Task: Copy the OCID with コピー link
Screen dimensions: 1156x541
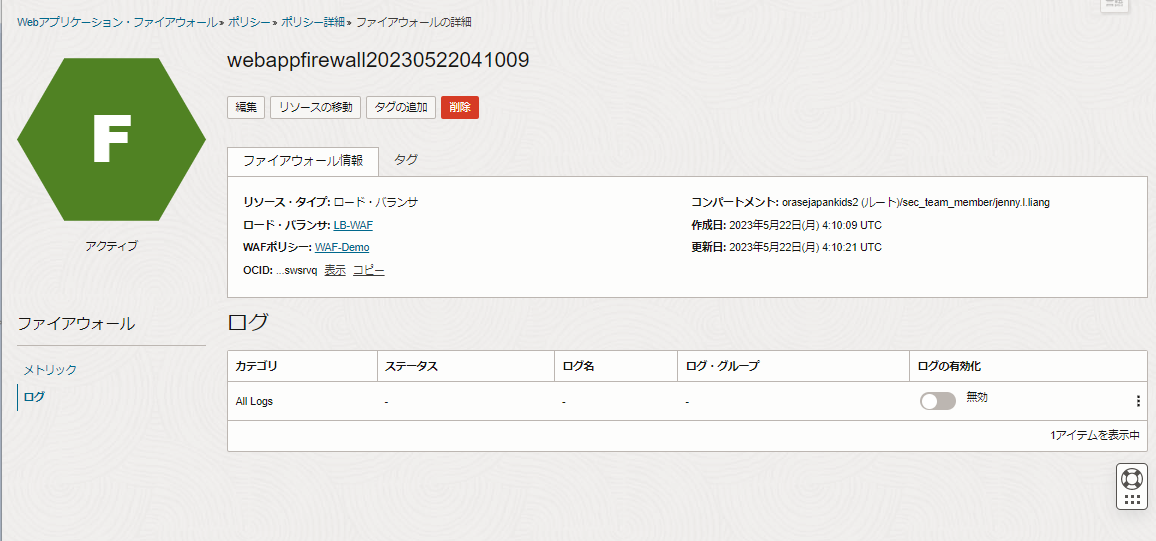Action: [368, 270]
